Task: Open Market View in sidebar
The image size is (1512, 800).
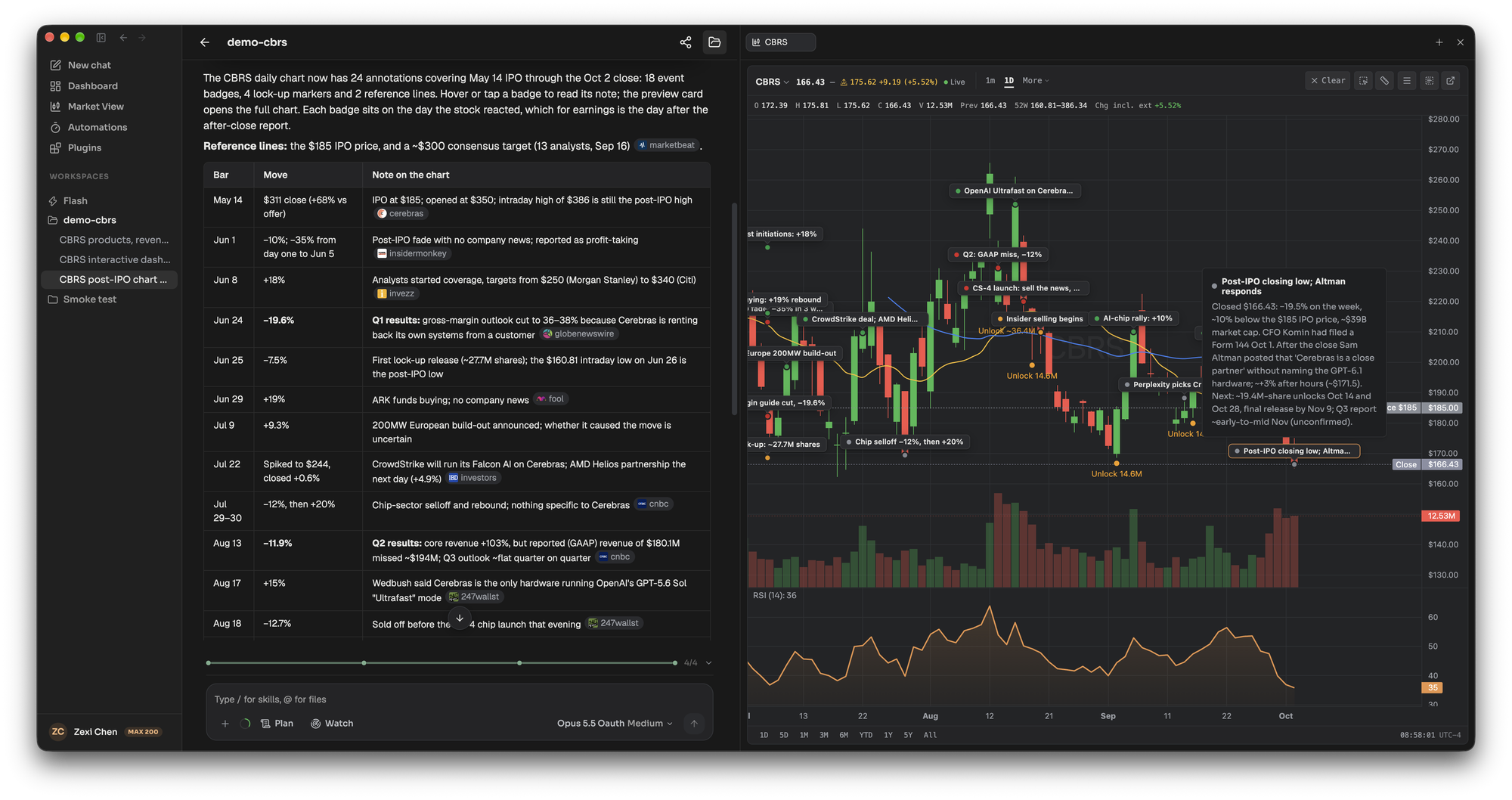Action: tap(96, 107)
